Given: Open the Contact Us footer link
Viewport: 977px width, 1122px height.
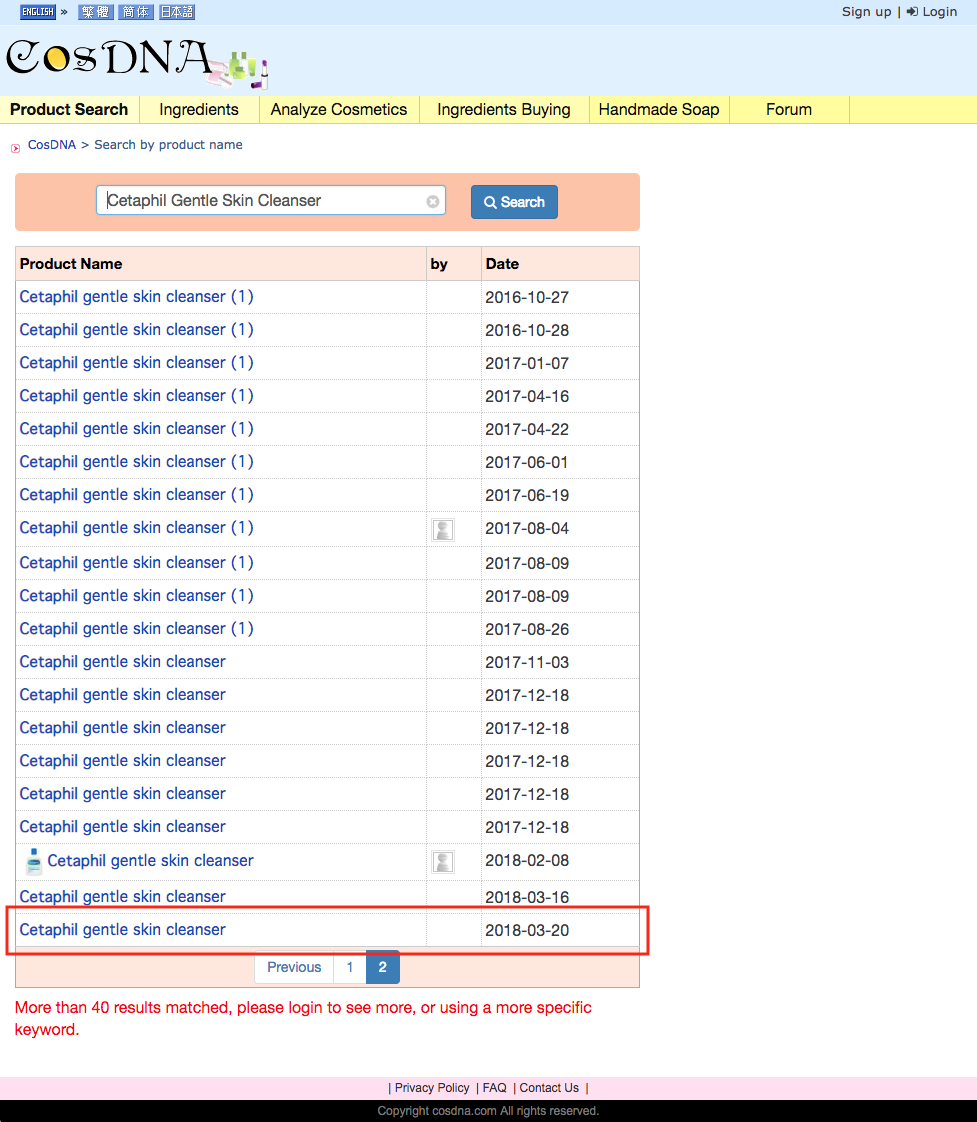Looking at the screenshot, I should (549, 1088).
